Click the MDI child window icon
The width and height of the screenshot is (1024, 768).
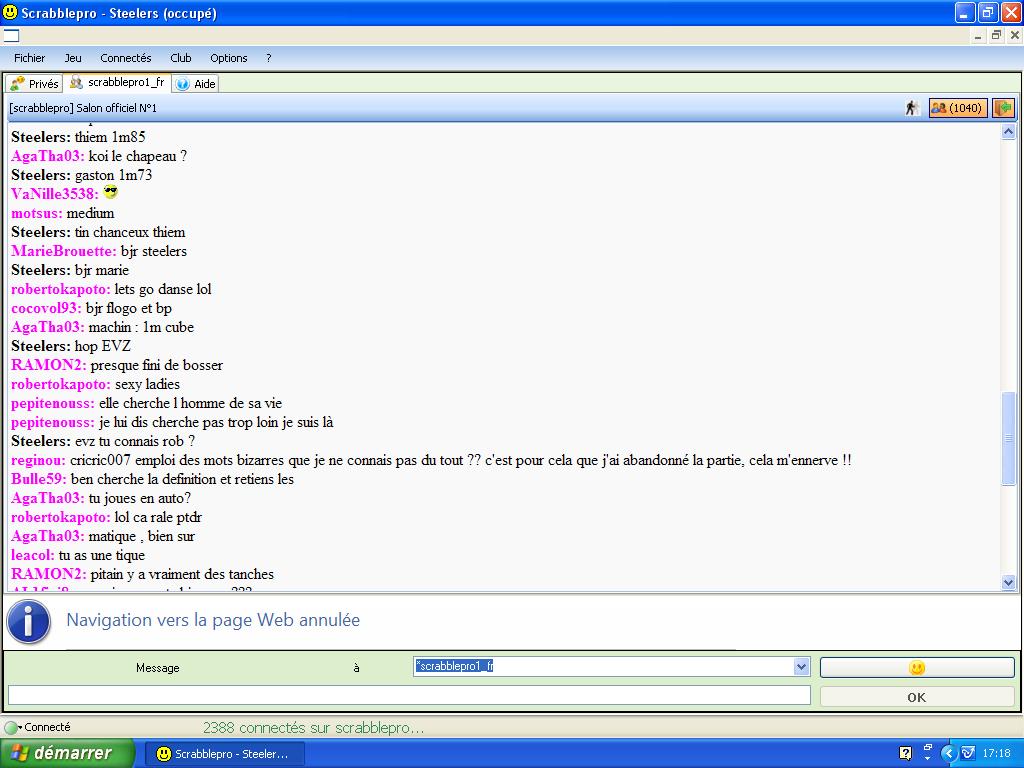coord(11,35)
